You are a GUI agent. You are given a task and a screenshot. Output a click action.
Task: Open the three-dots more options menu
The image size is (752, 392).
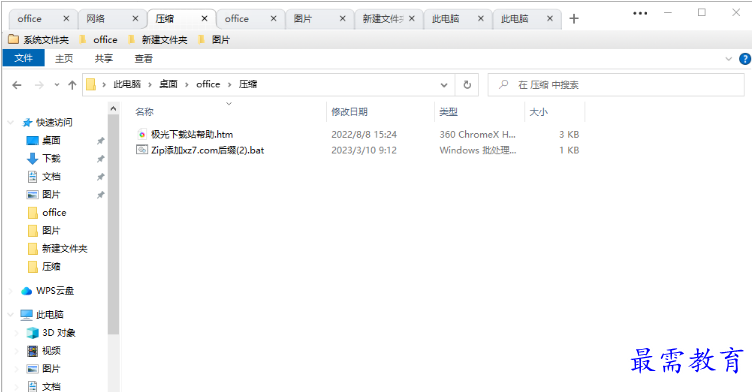640,13
